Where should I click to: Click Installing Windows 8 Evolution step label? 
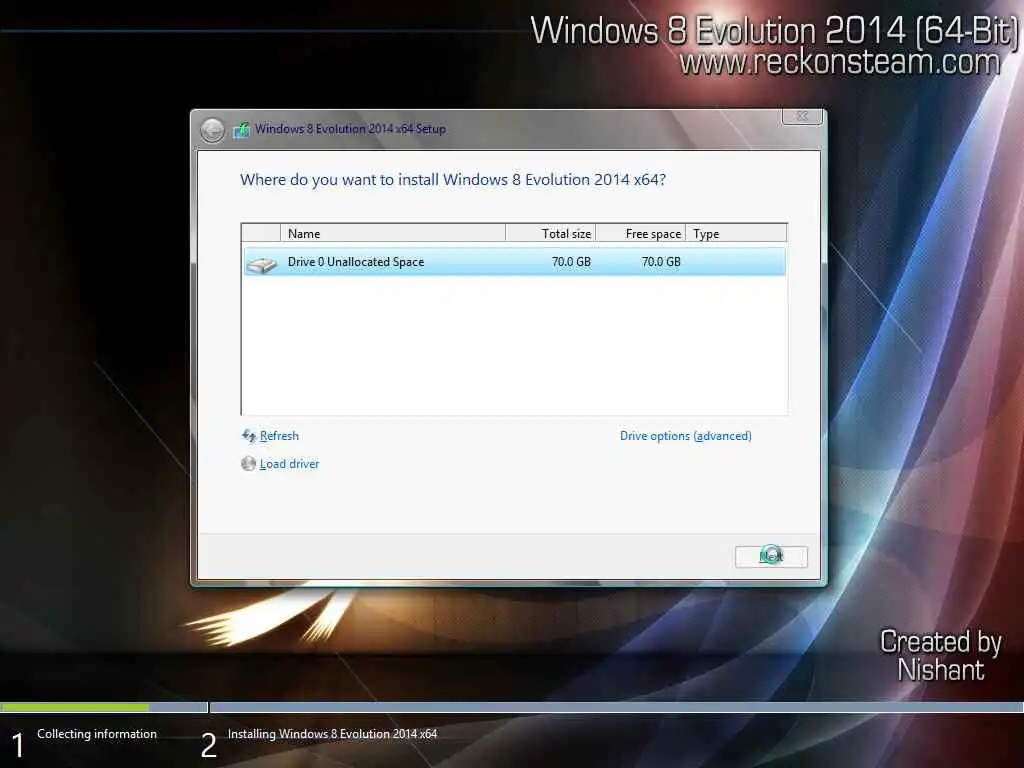click(x=332, y=734)
